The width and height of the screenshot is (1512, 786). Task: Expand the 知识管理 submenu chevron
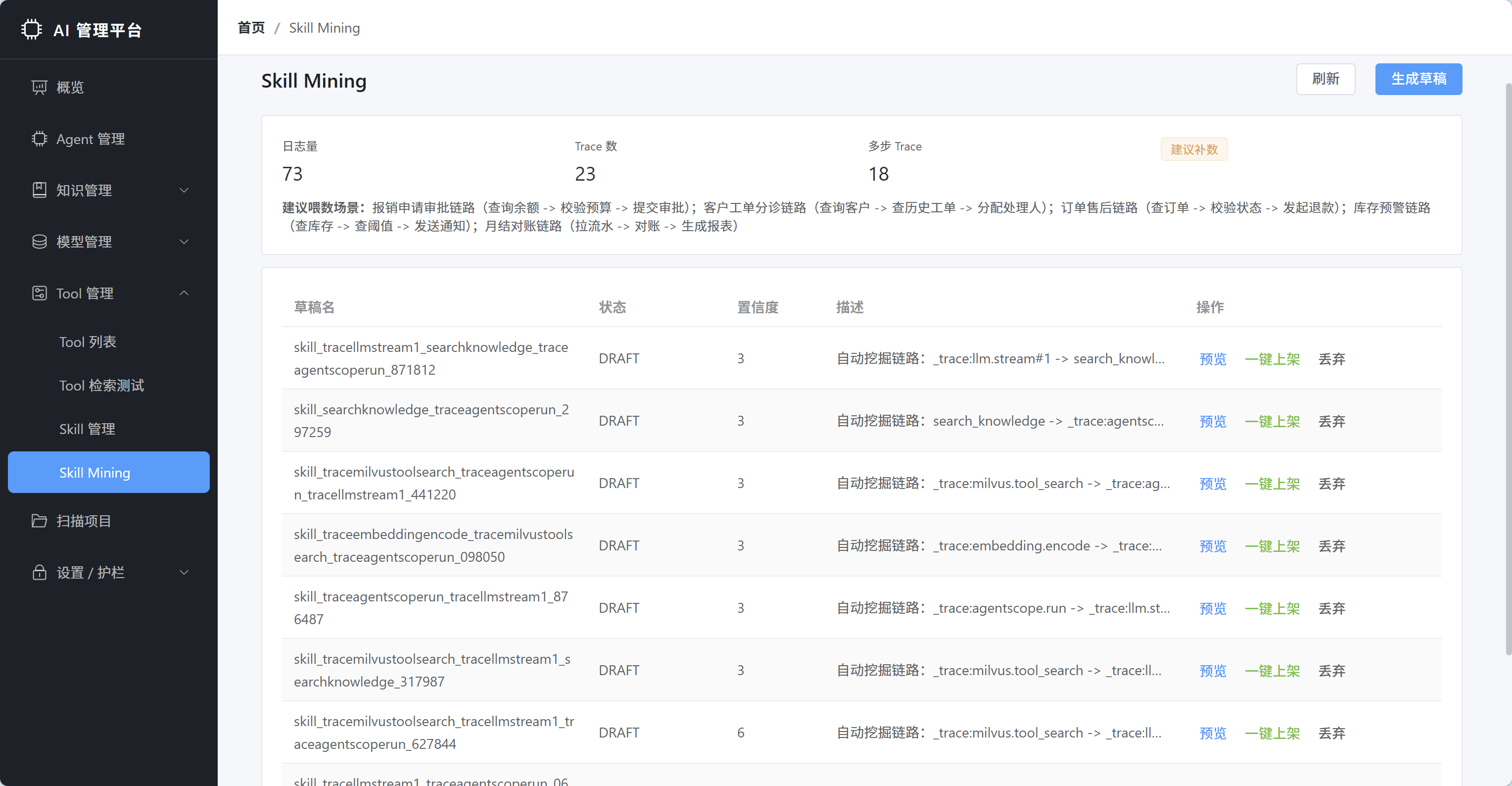pyautogui.click(x=185, y=190)
